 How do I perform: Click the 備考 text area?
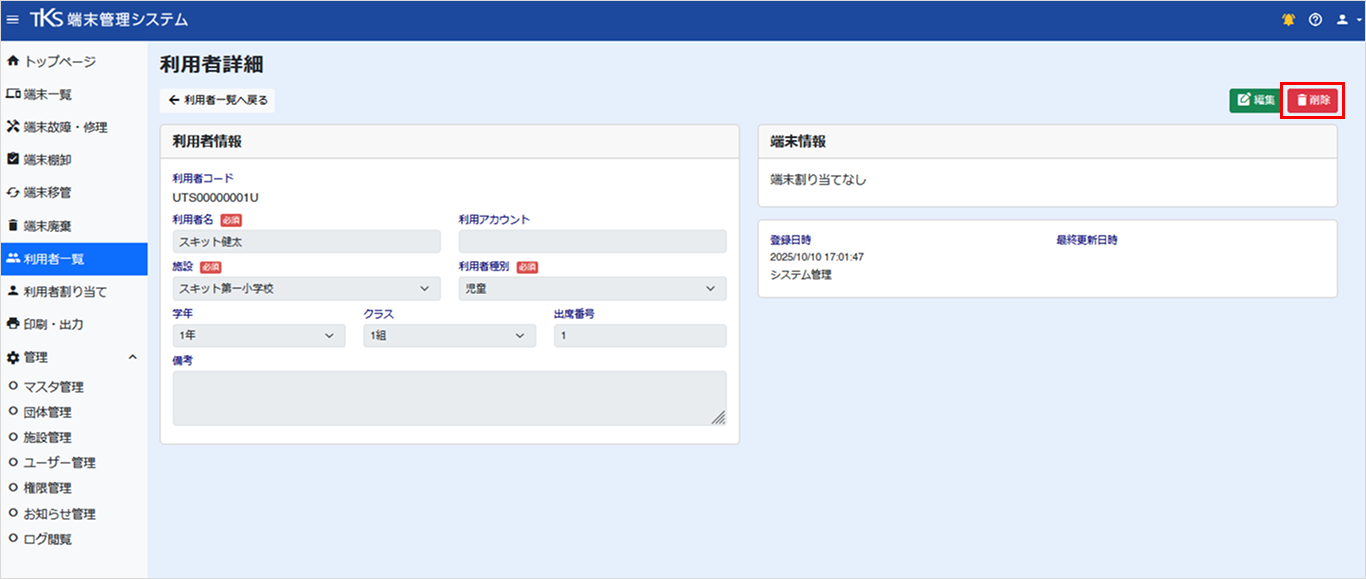pyautogui.click(x=450, y=399)
